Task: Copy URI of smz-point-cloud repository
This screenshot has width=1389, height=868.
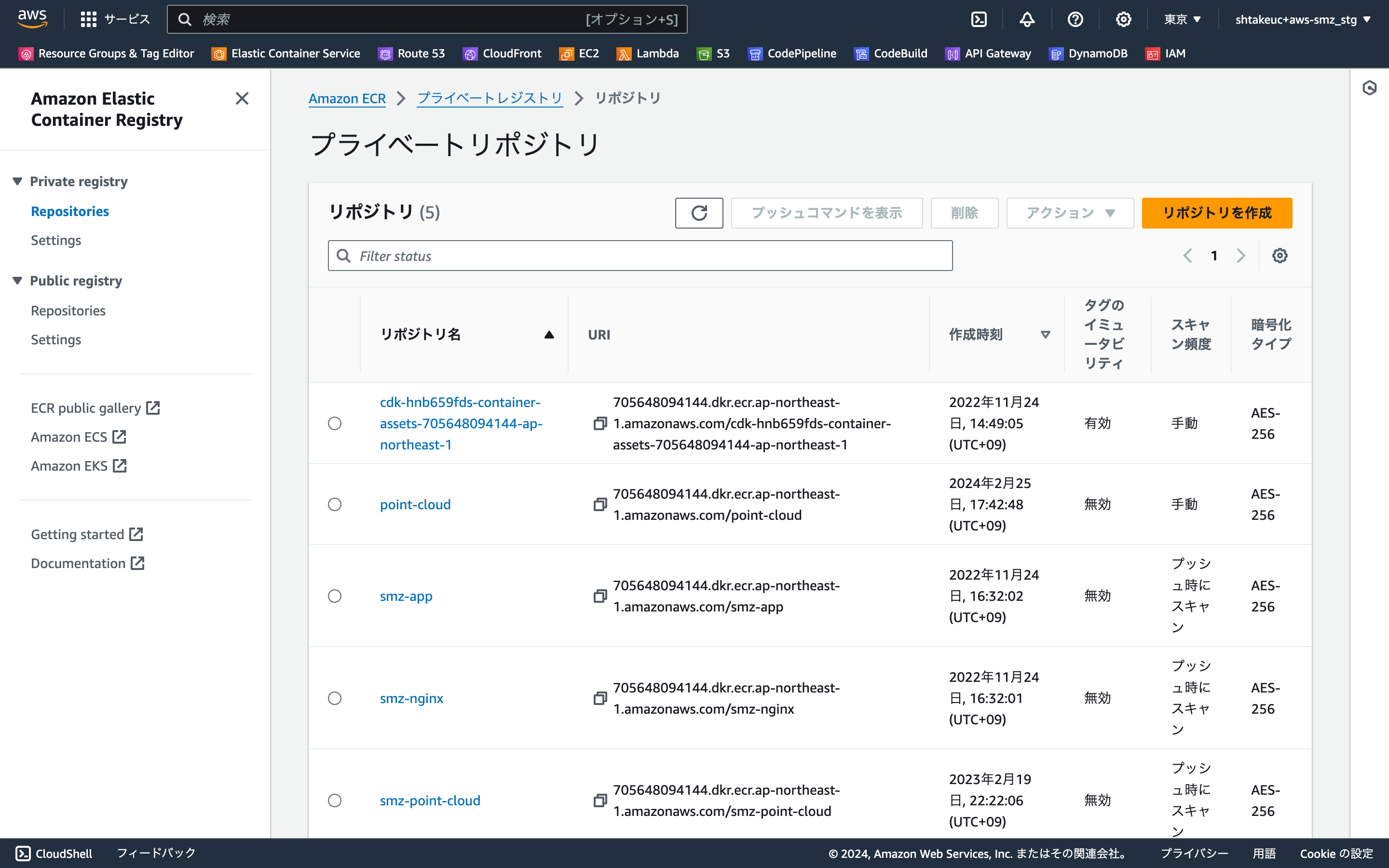Action: pos(600,800)
